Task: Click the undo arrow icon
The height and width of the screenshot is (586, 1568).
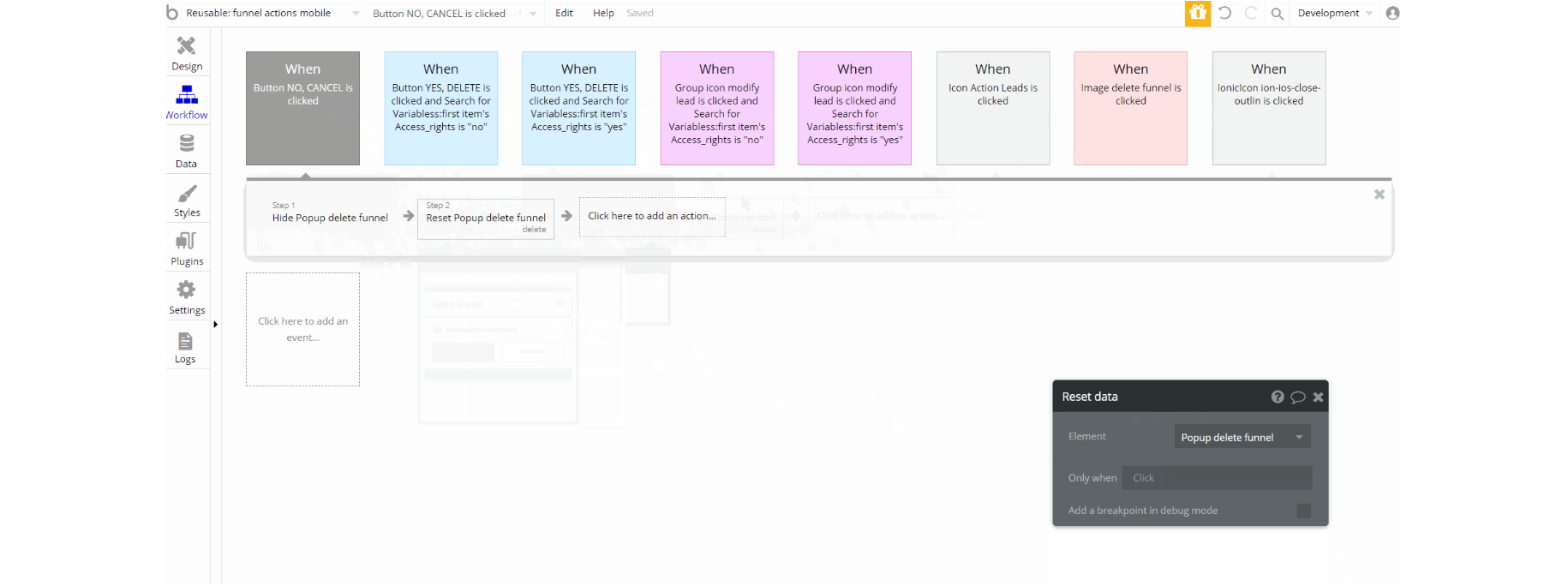Action: pyautogui.click(x=1224, y=13)
